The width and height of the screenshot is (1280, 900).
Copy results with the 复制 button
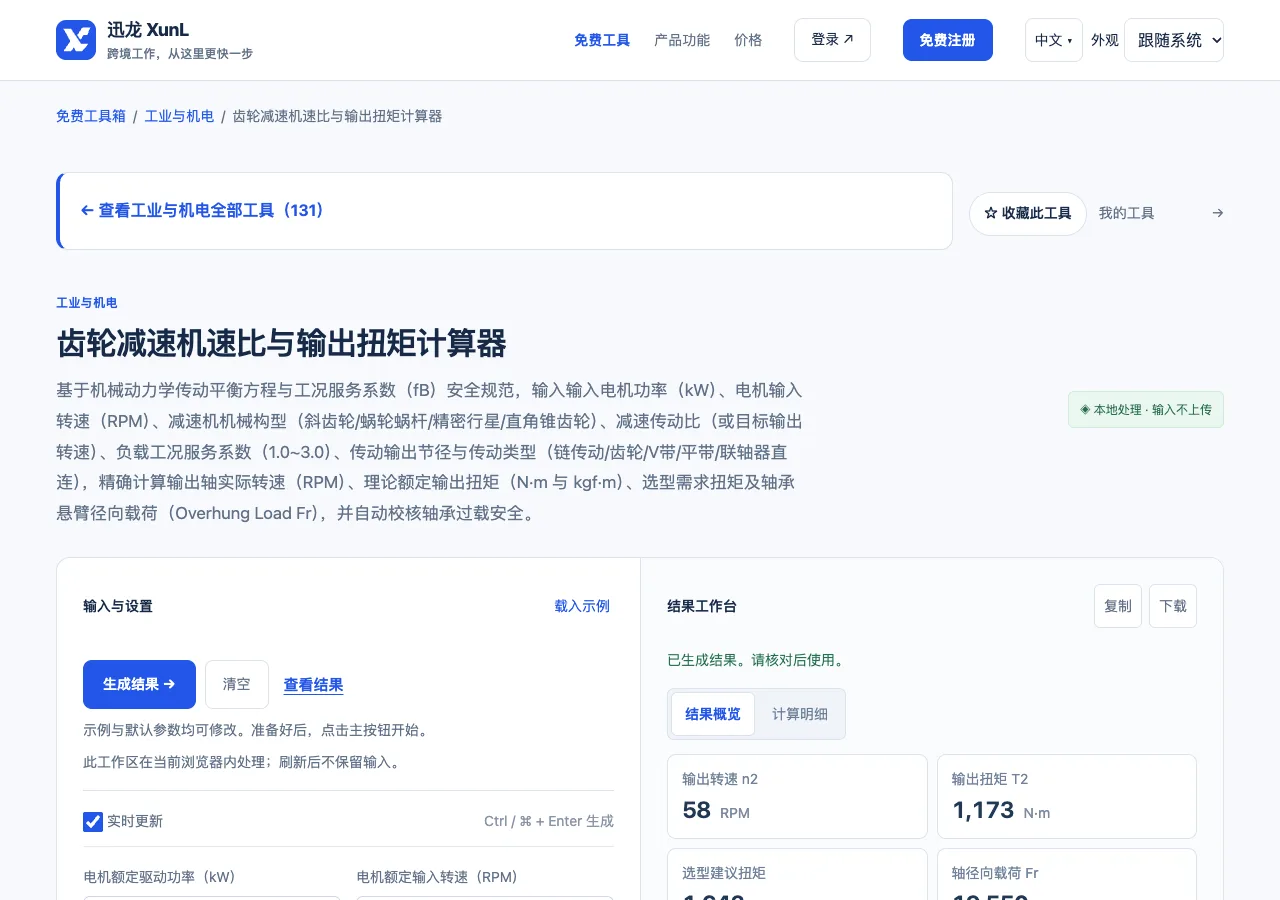pos(1118,606)
